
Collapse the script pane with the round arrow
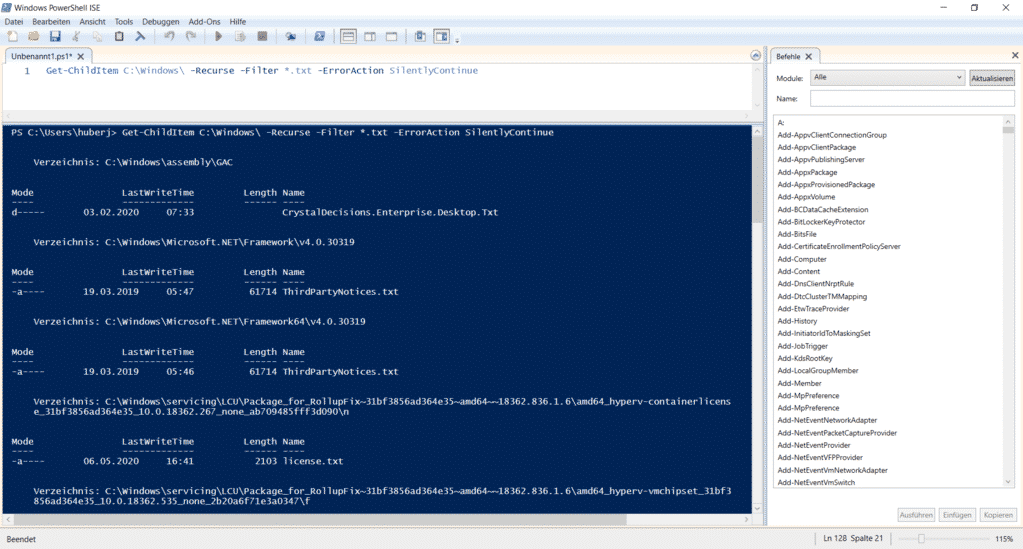click(756, 56)
